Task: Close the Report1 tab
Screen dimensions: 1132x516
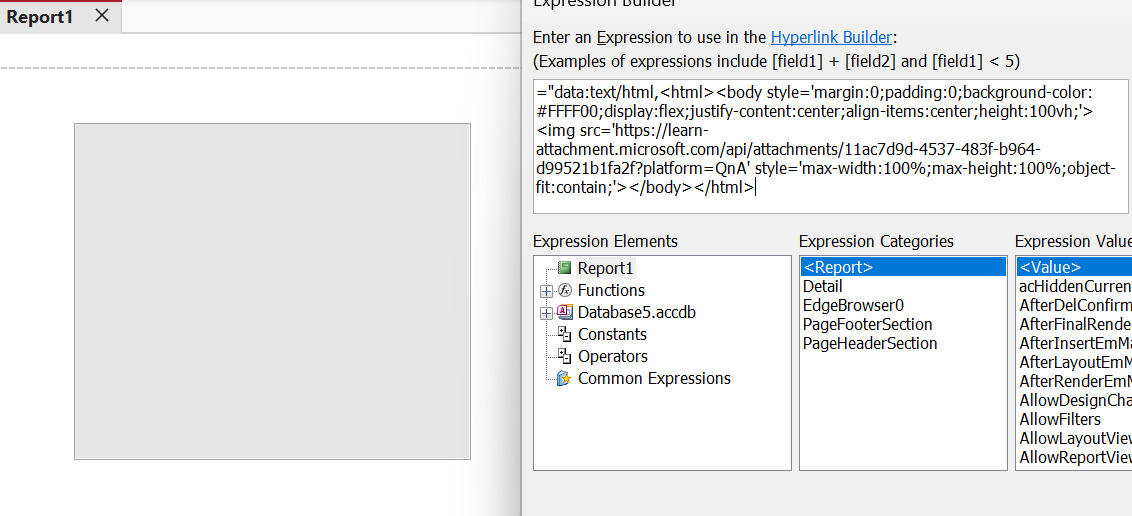Action: [102, 15]
